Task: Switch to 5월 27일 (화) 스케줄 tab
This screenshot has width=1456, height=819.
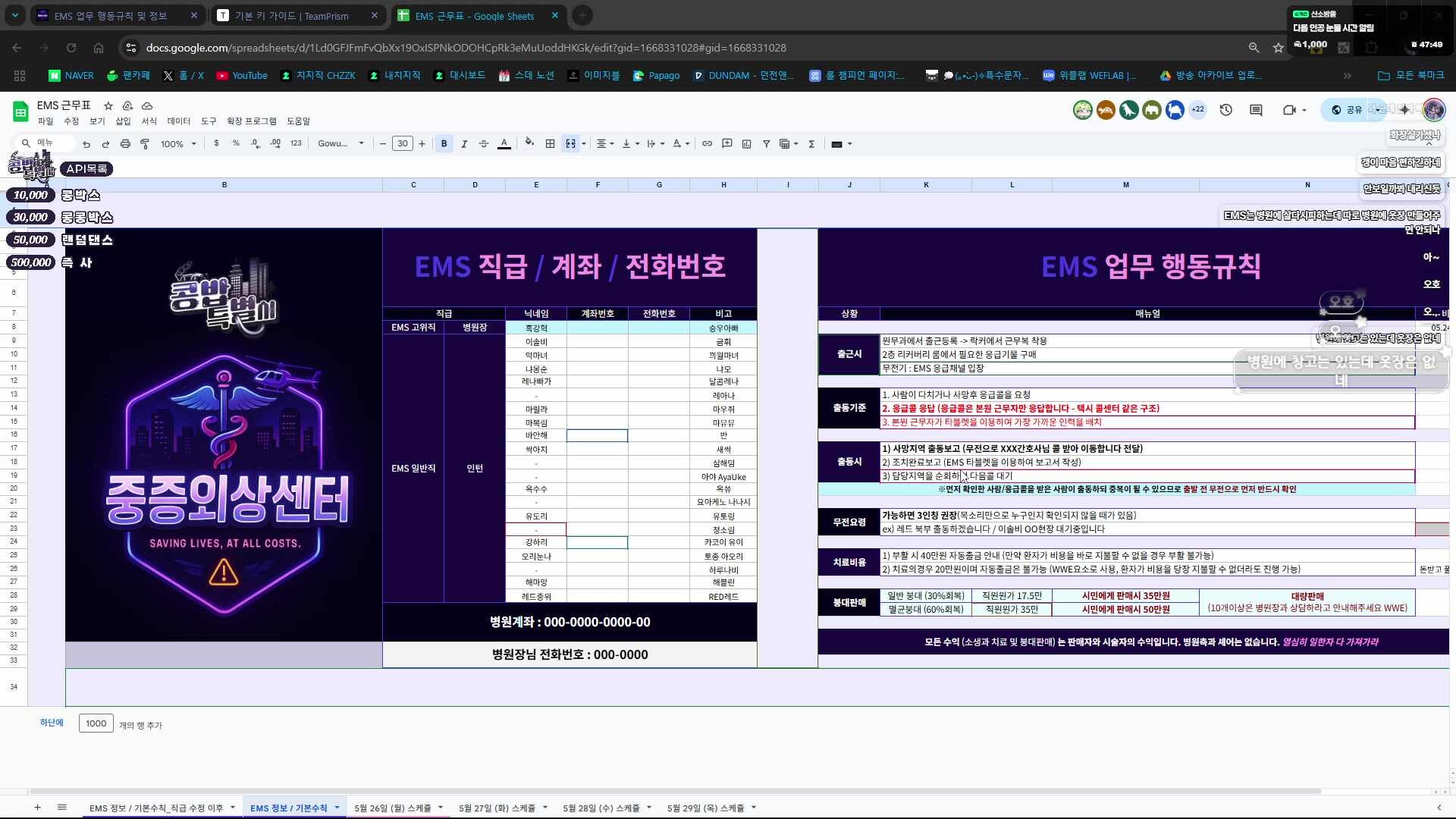Action: (x=497, y=808)
